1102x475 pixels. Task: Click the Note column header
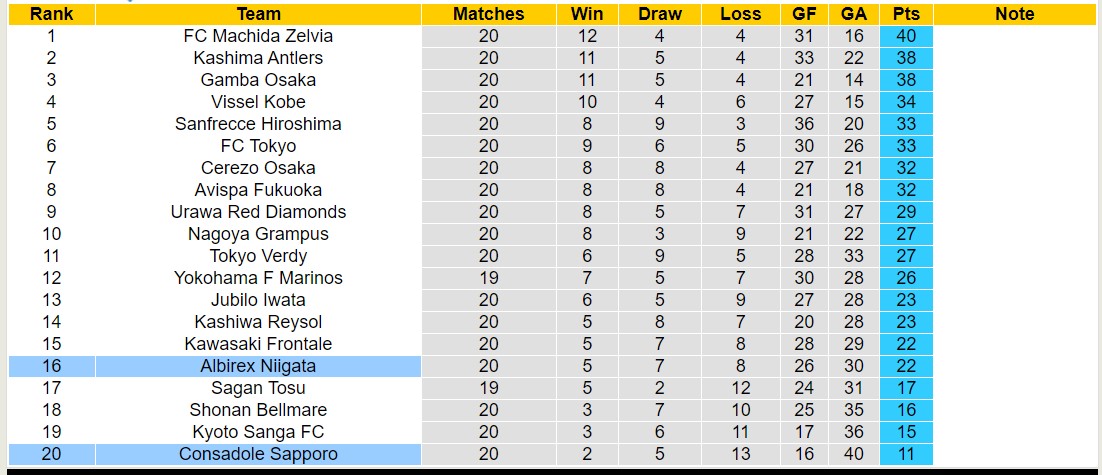(x=1015, y=14)
